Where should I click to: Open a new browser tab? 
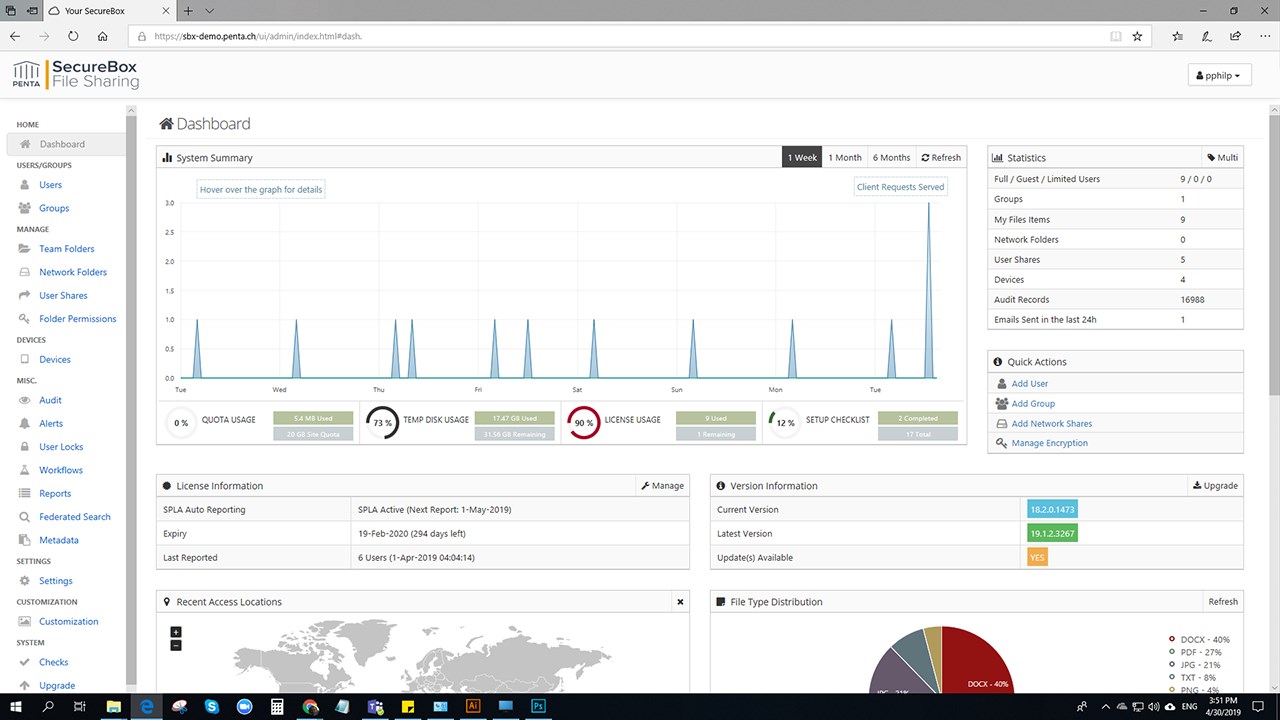[188, 11]
